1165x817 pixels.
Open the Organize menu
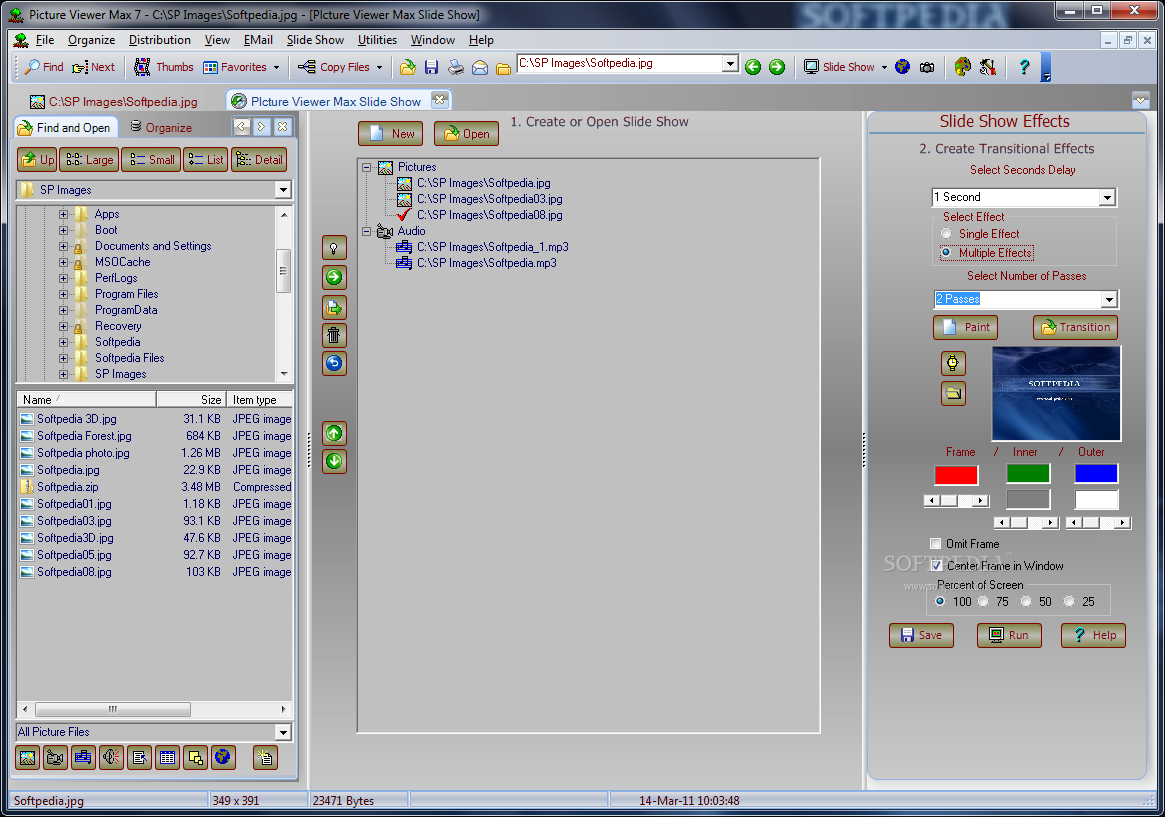click(x=91, y=40)
